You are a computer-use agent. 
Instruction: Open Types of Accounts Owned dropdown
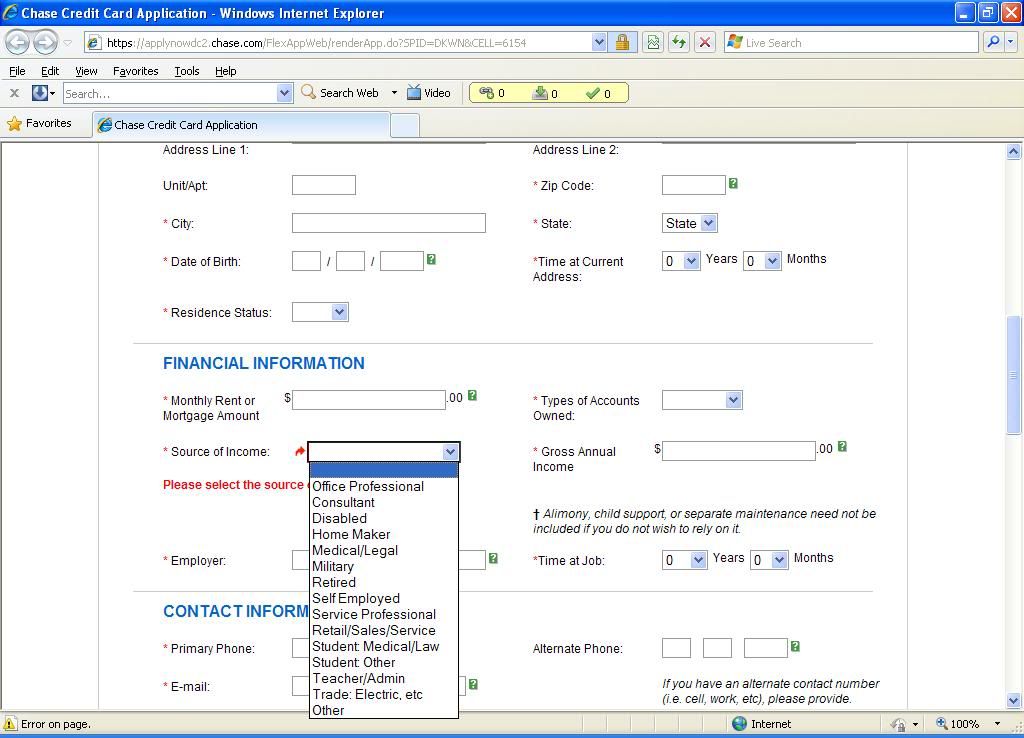tap(701, 400)
